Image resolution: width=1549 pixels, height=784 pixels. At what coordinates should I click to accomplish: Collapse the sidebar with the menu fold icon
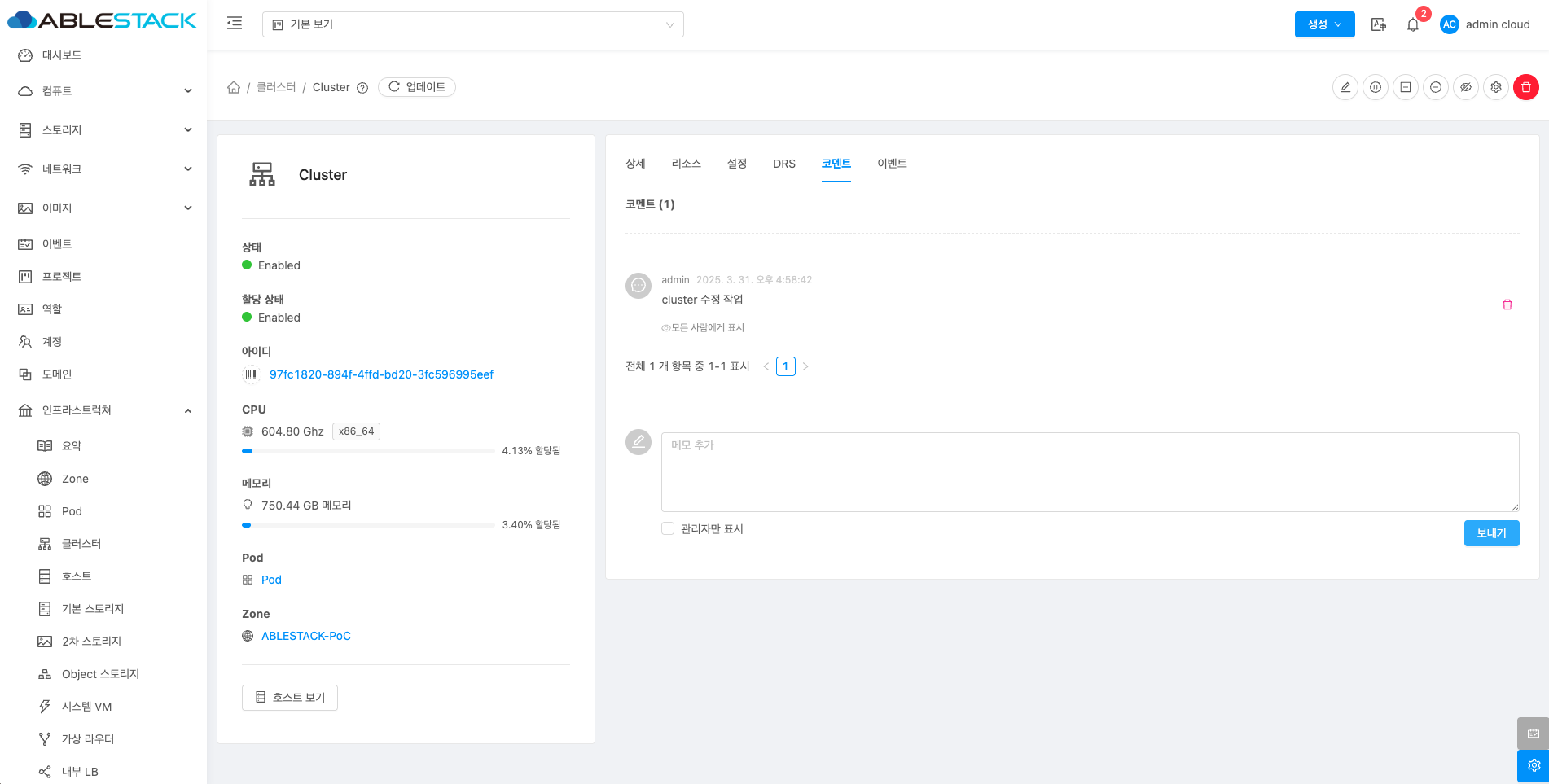tap(235, 24)
